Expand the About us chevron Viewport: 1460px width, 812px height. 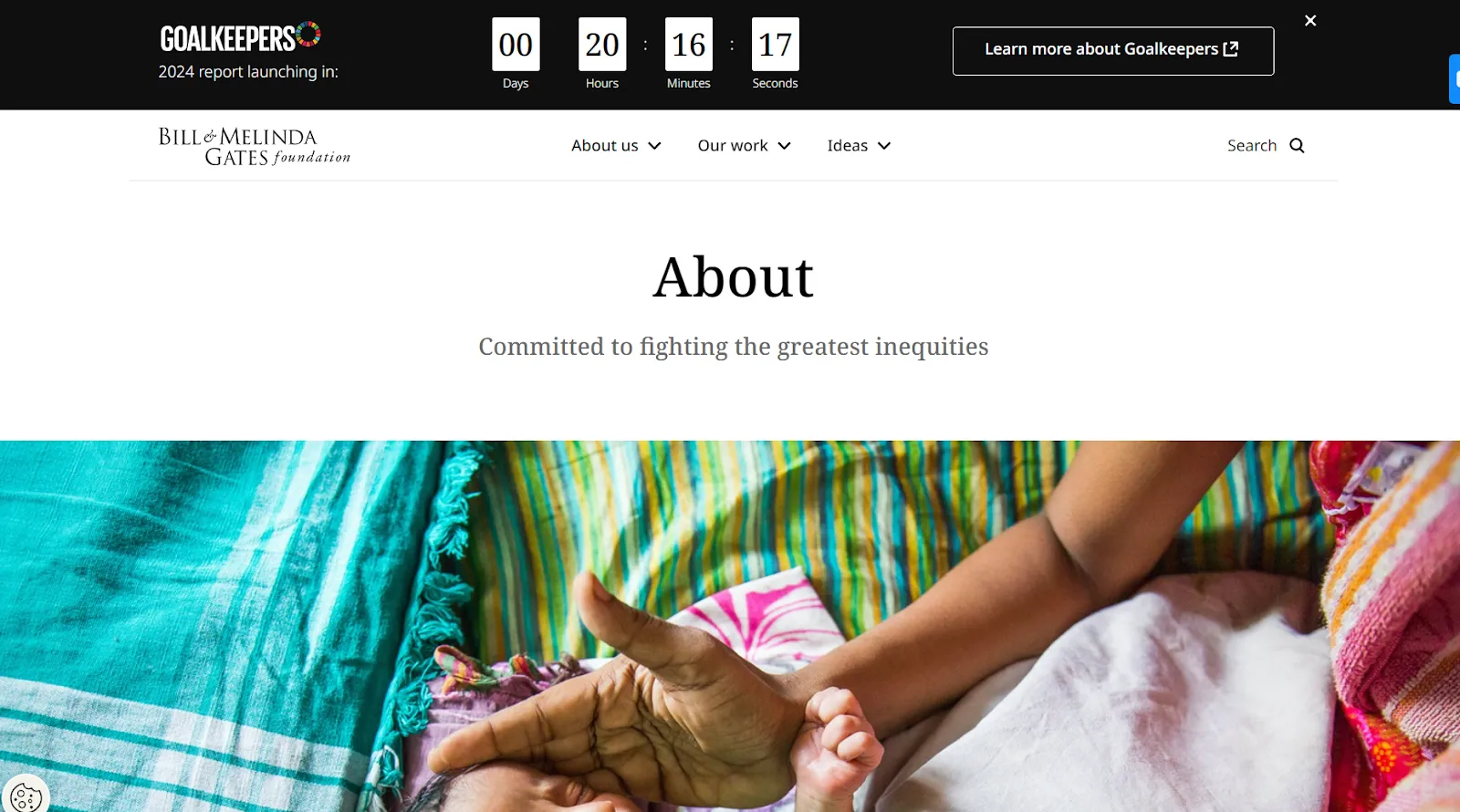click(x=654, y=146)
